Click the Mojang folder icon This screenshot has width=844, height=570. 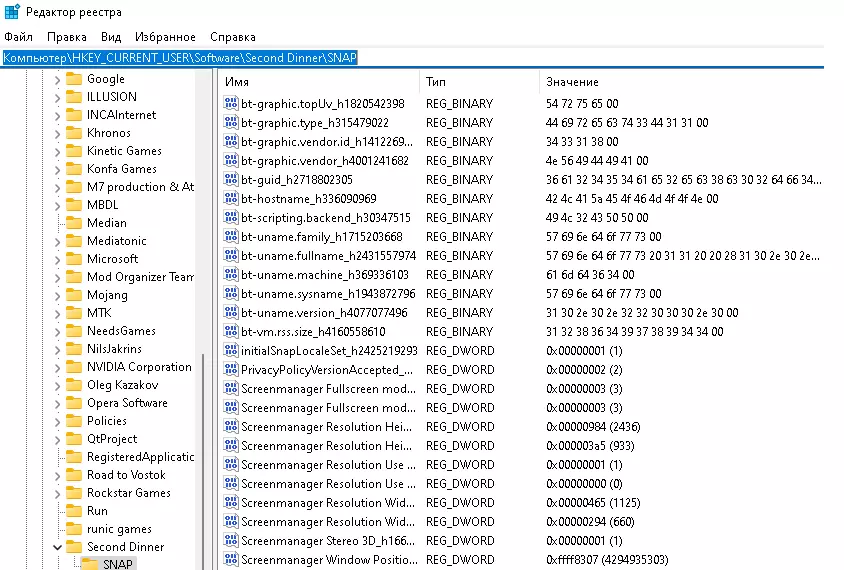(x=74, y=295)
